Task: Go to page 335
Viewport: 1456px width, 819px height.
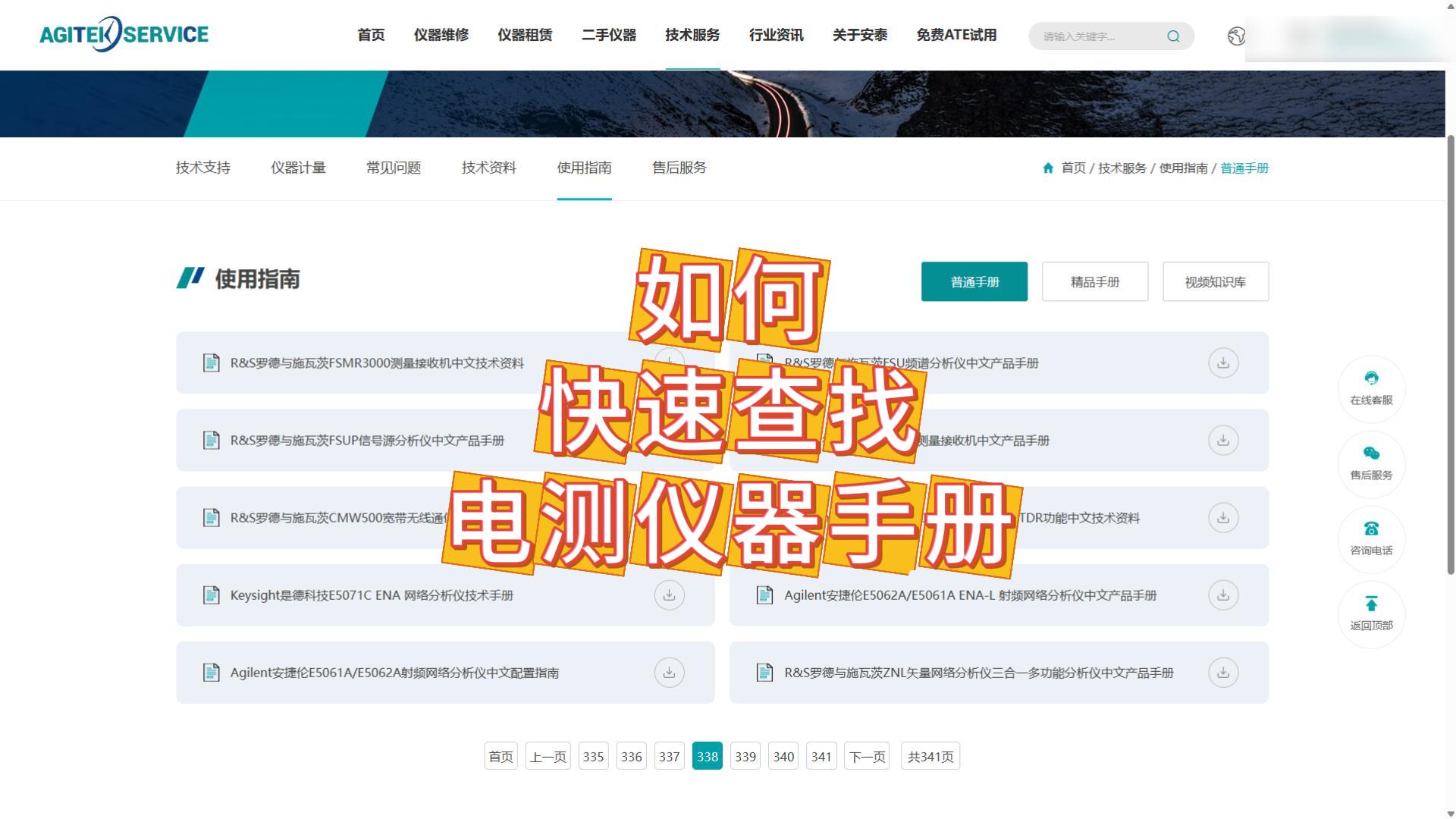Action: point(593,756)
